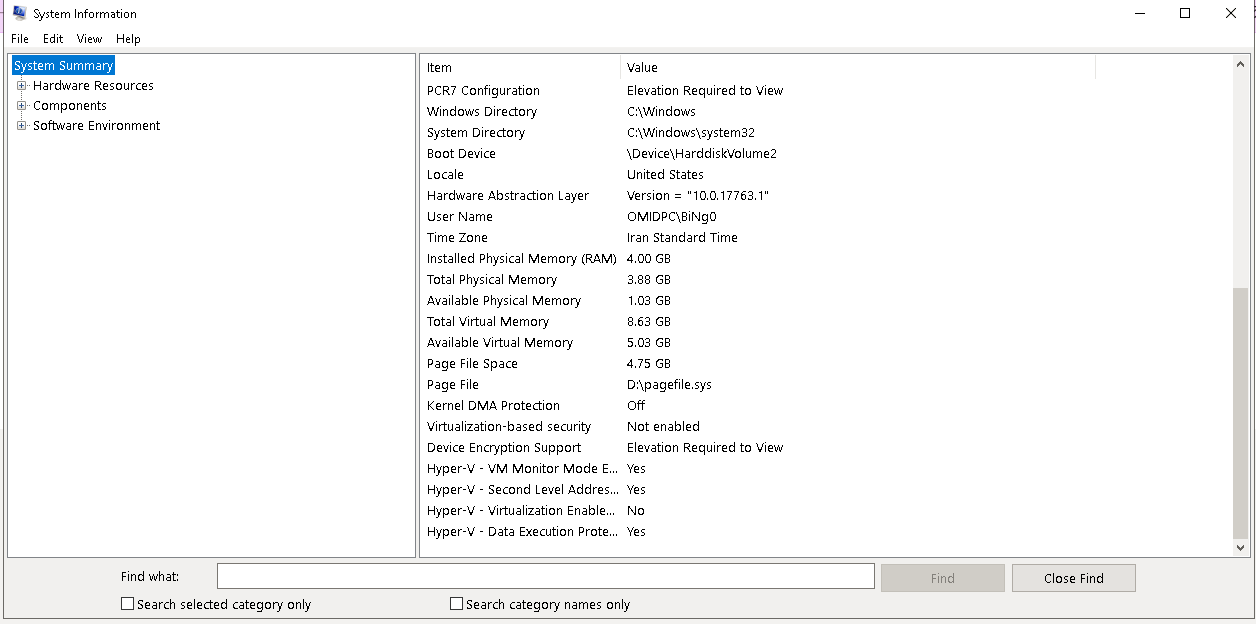Click the Iran Standard Time value
This screenshot has height=624, width=1256.
[682, 238]
